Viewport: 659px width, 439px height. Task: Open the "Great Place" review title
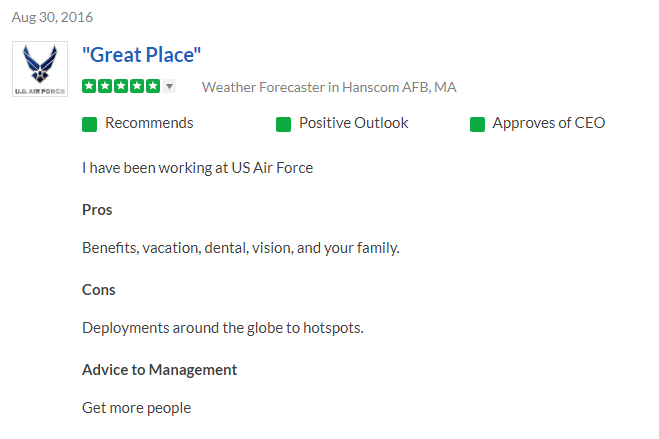pyautogui.click(x=142, y=55)
